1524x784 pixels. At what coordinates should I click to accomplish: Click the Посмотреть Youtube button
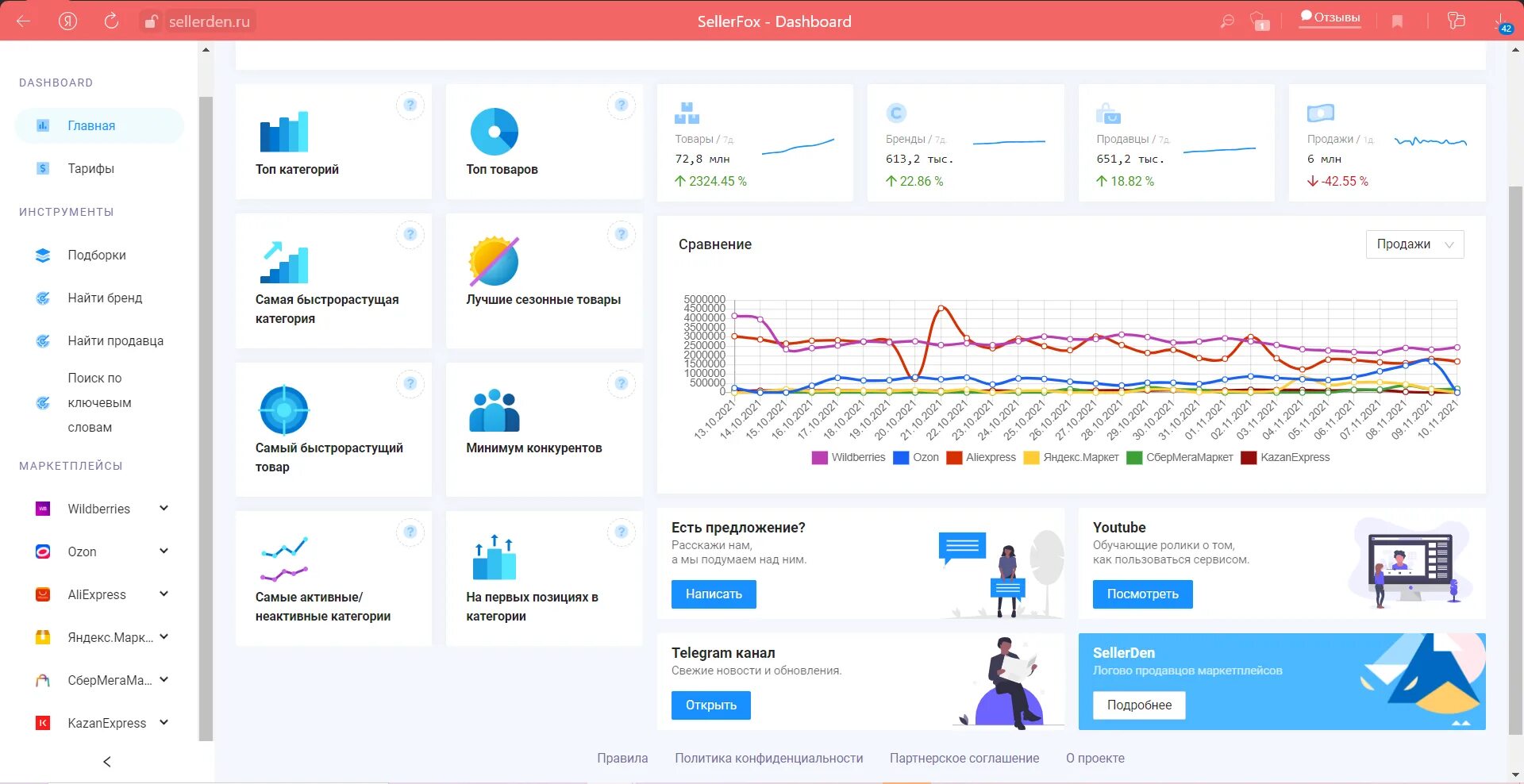click(x=1142, y=594)
